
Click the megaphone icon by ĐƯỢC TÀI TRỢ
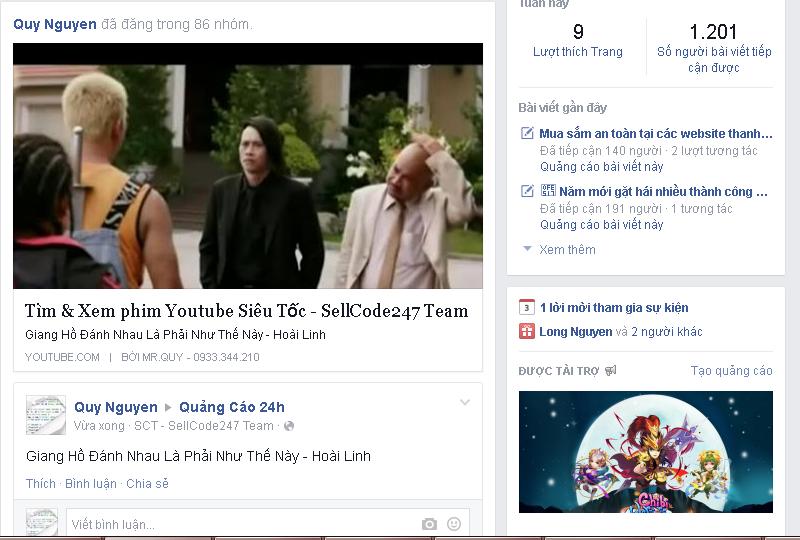(x=610, y=371)
